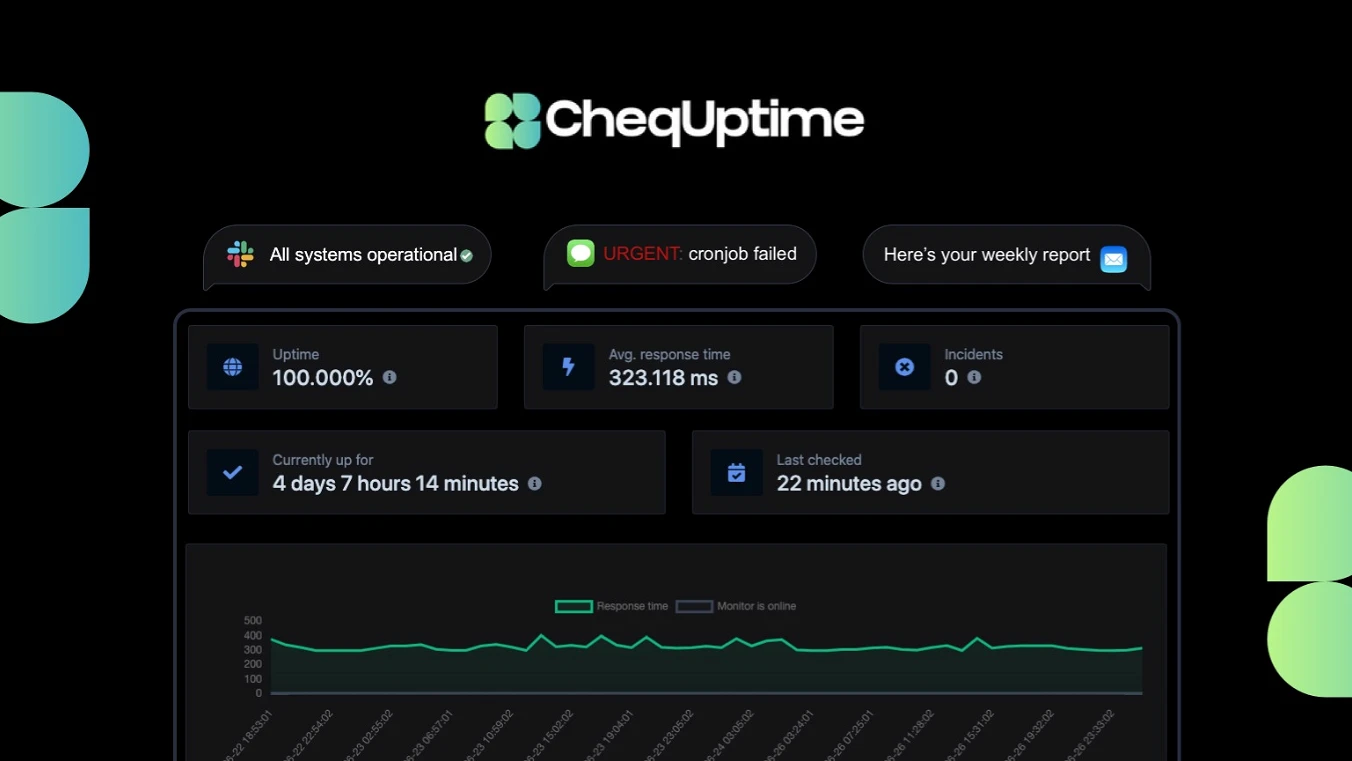This screenshot has height=761, width=1352.
Task: Click the CheqUptime wordmark text
Action: point(705,122)
